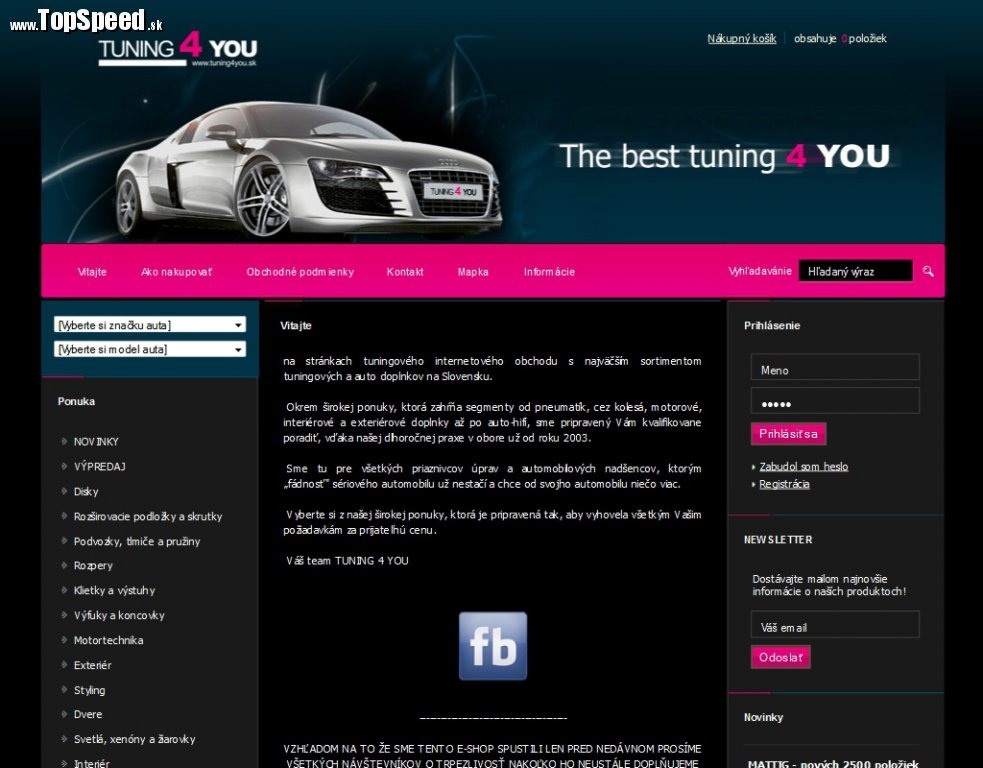Select Styling category

[x=90, y=690]
